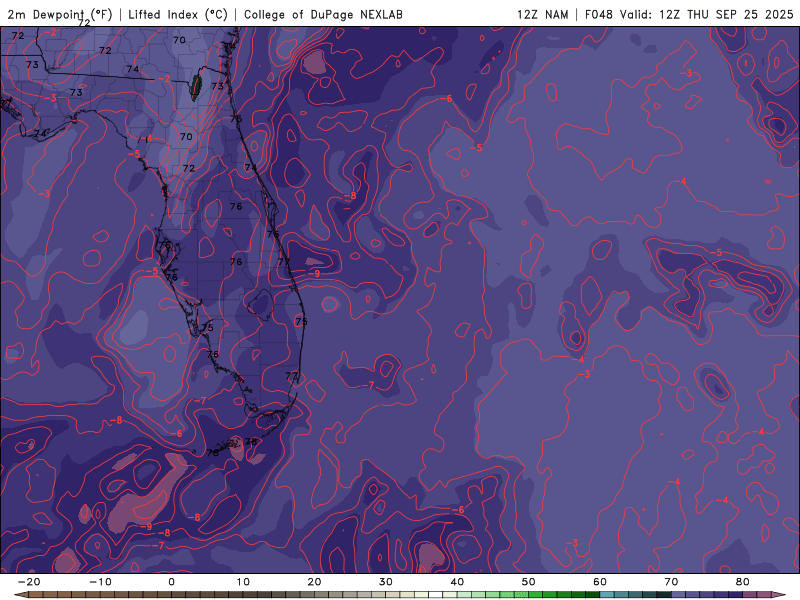Click the 10 label on the color scale

click(243, 582)
